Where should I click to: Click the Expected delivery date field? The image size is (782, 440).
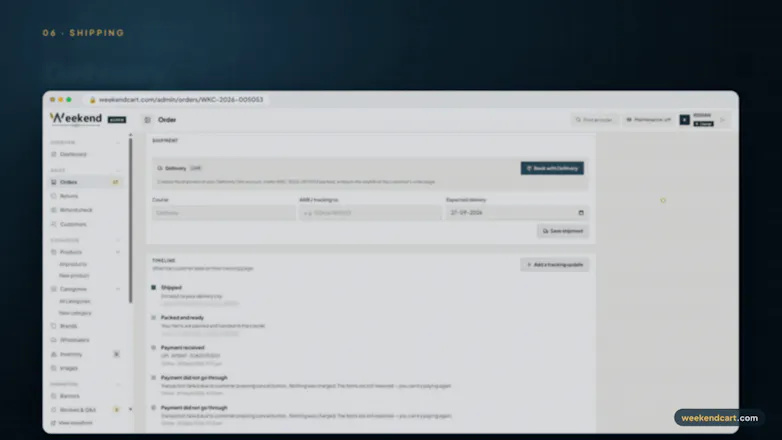click(517, 213)
